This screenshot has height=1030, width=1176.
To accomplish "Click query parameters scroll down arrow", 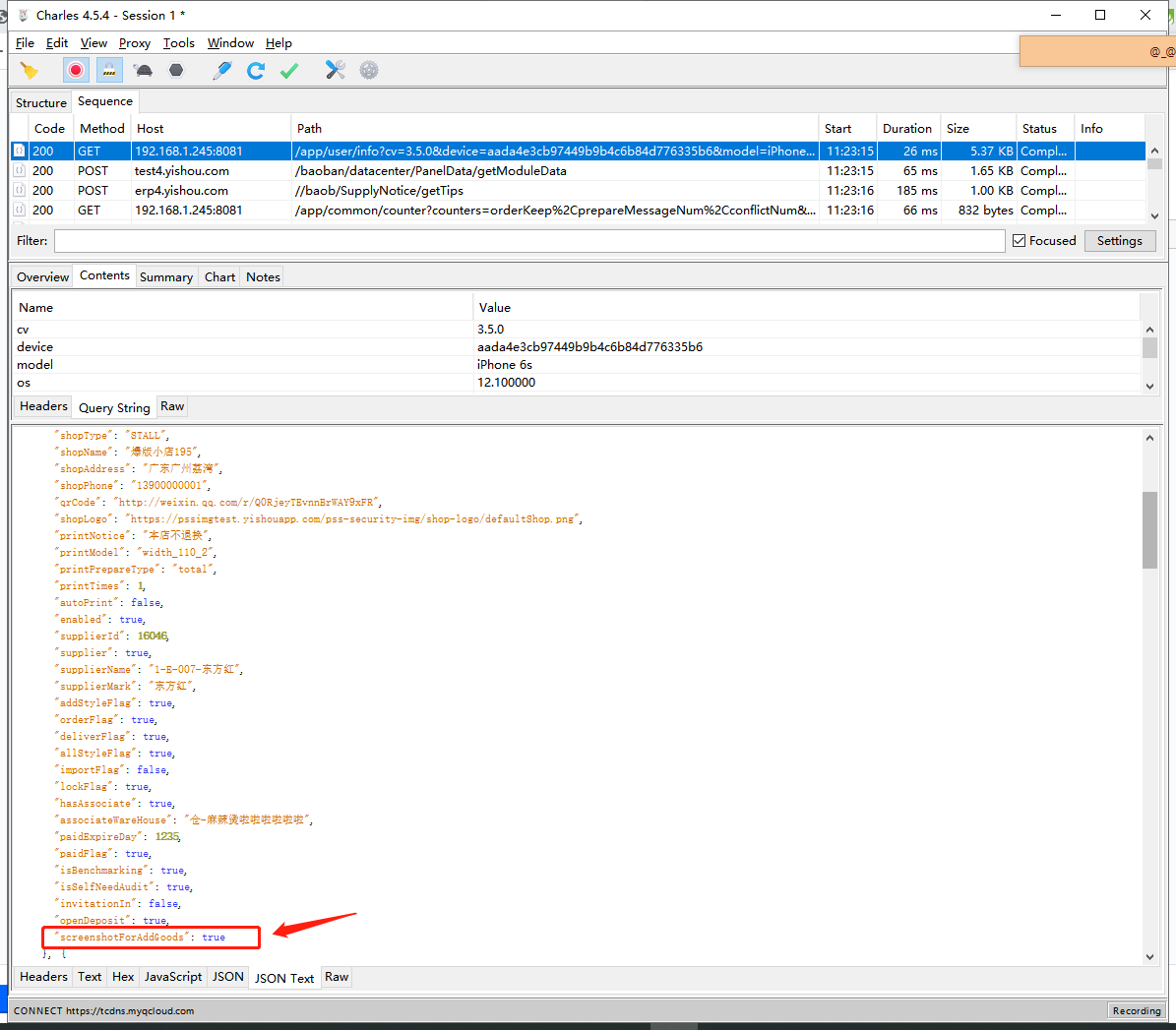I will tap(1149, 386).
